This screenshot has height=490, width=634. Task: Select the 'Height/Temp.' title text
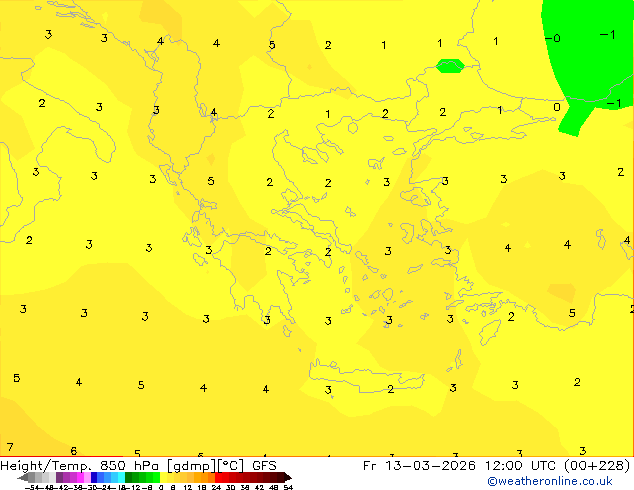(46, 466)
